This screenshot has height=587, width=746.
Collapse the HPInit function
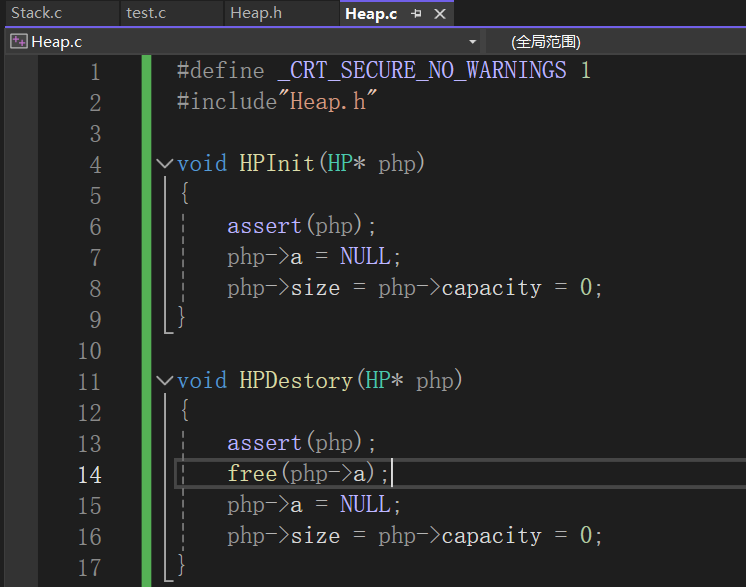pos(165,164)
